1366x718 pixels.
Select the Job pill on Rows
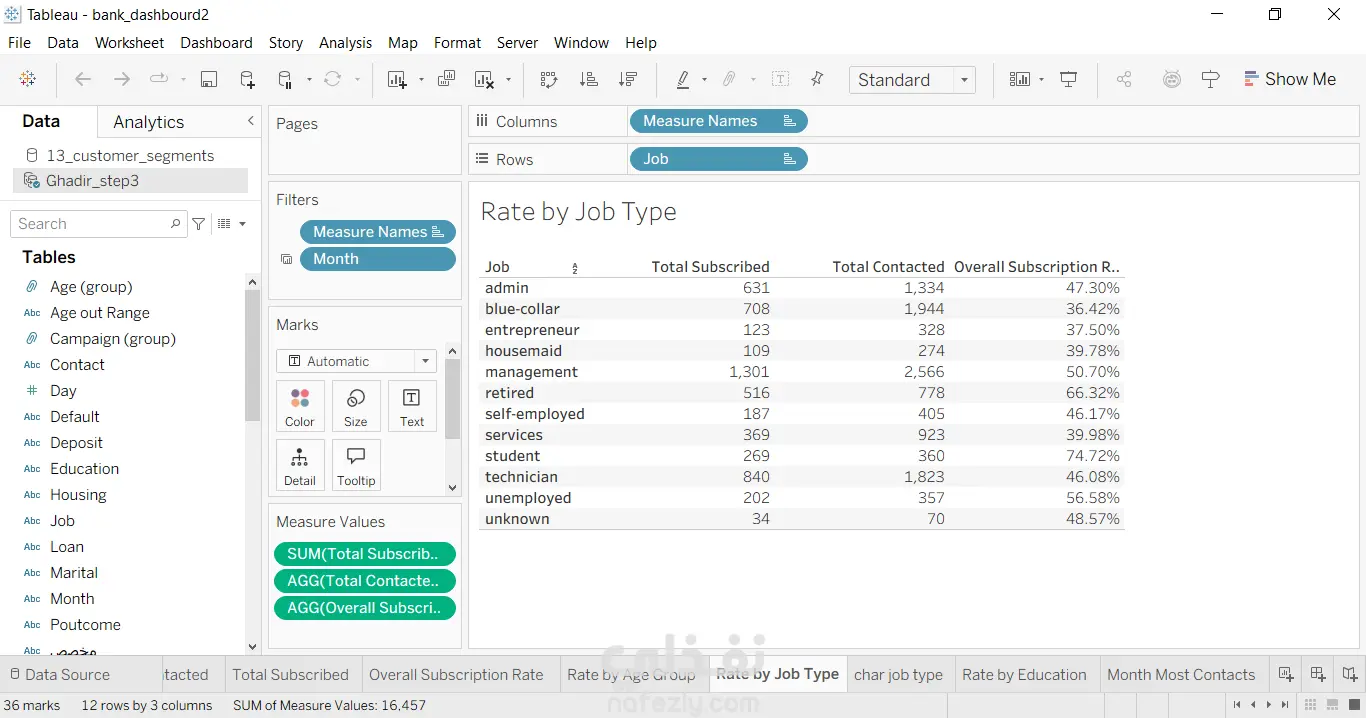718,159
